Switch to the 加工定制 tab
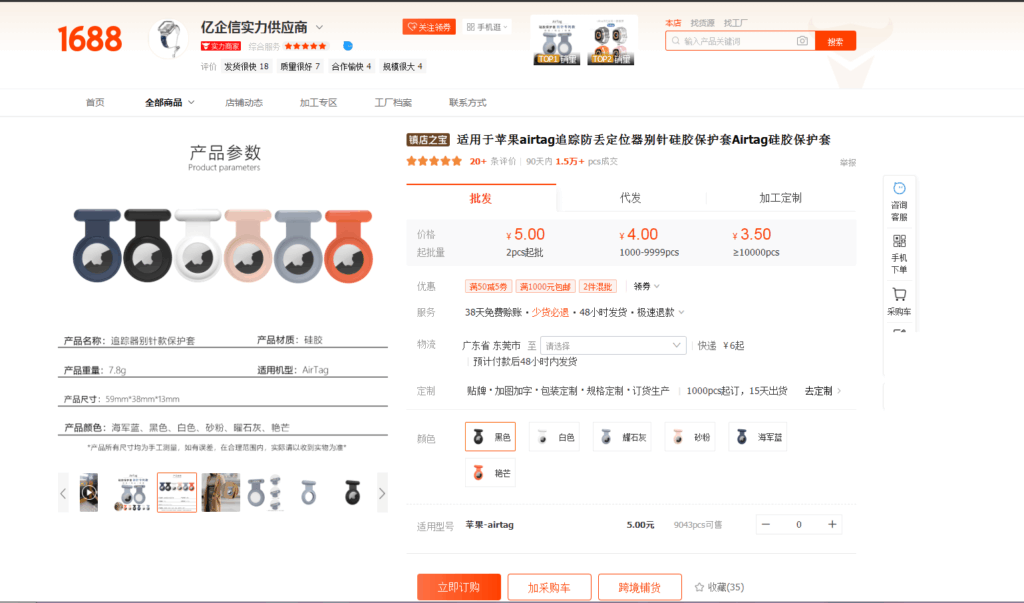Viewport: 1024px width, 603px height. click(780, 198)
